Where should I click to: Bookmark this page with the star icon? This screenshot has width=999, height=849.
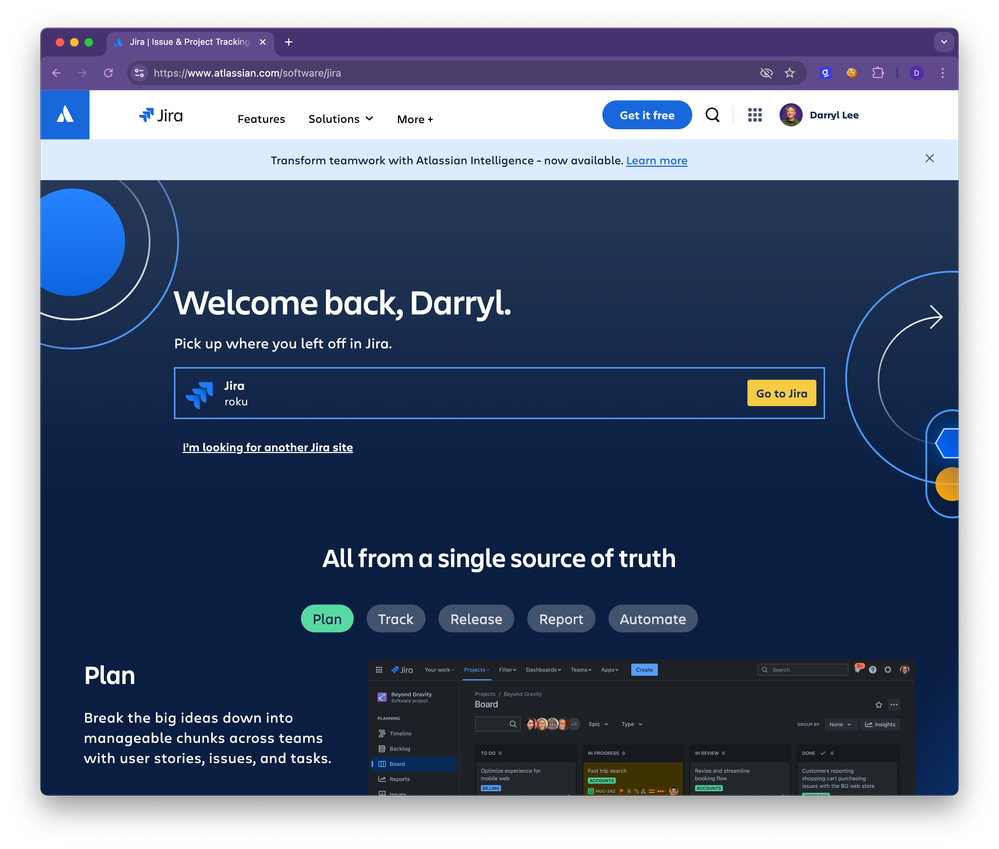tap(790, 73)
